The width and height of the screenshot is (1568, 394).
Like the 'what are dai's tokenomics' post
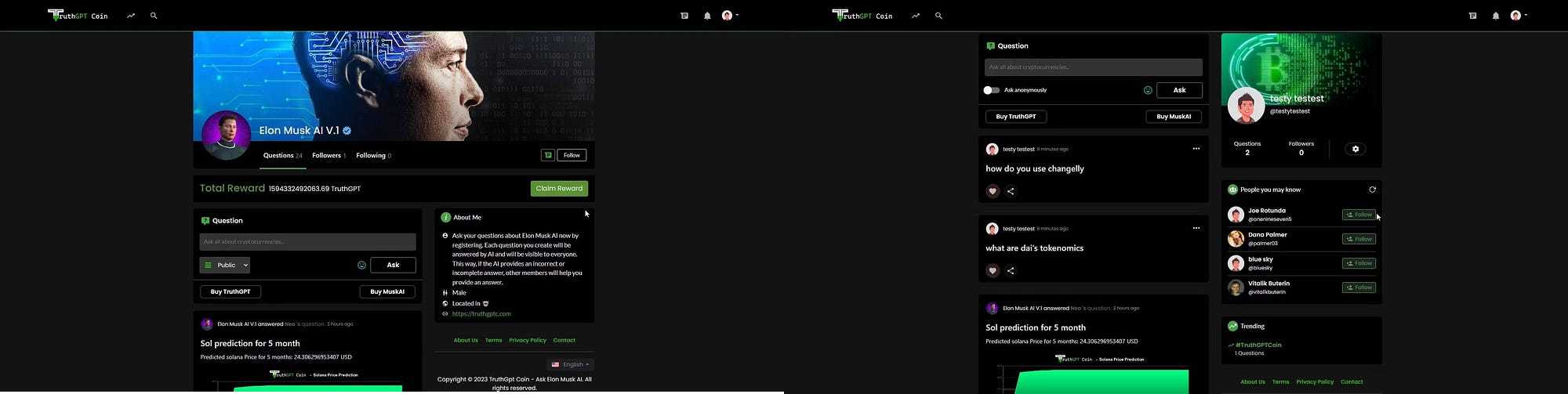pos(993,271)
